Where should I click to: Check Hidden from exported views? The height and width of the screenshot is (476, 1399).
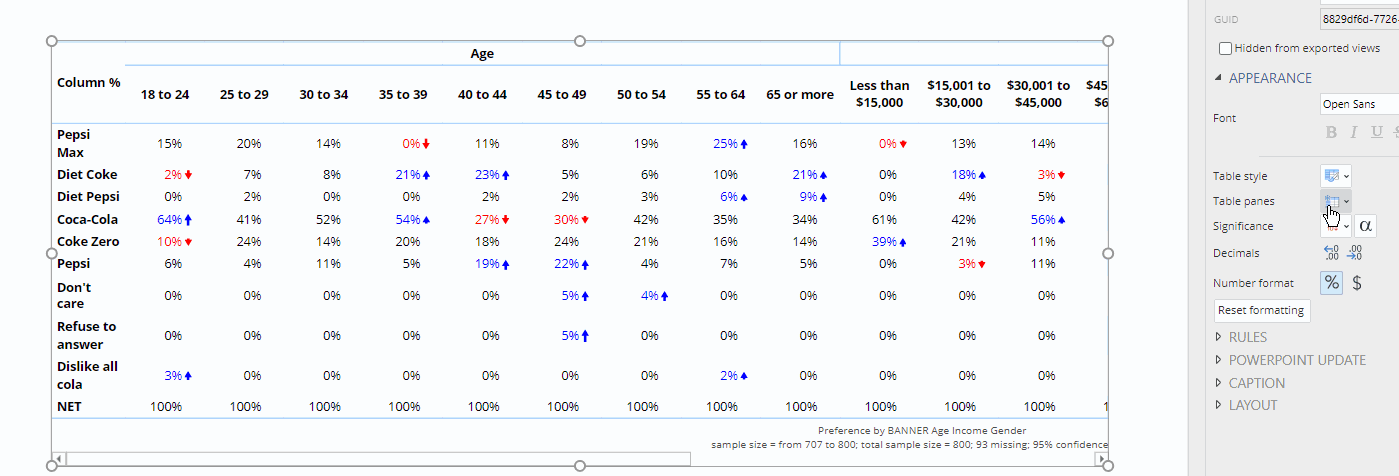click(1226, 48)
